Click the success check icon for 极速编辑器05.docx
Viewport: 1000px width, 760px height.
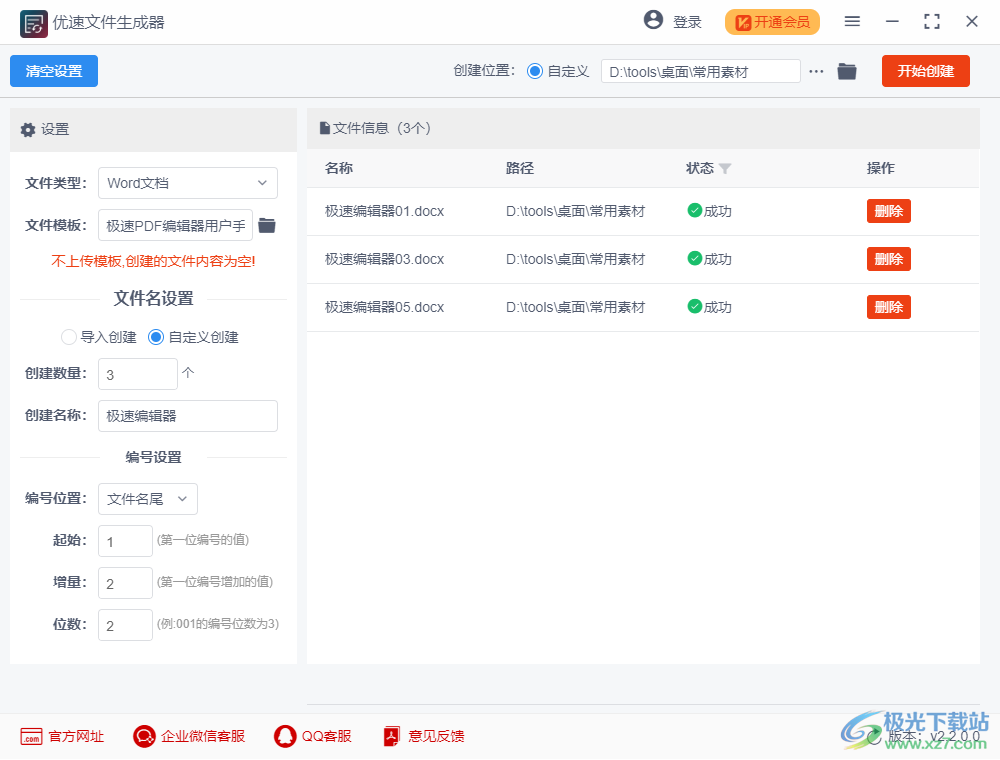pyautogui.click(x=695, y=307)
